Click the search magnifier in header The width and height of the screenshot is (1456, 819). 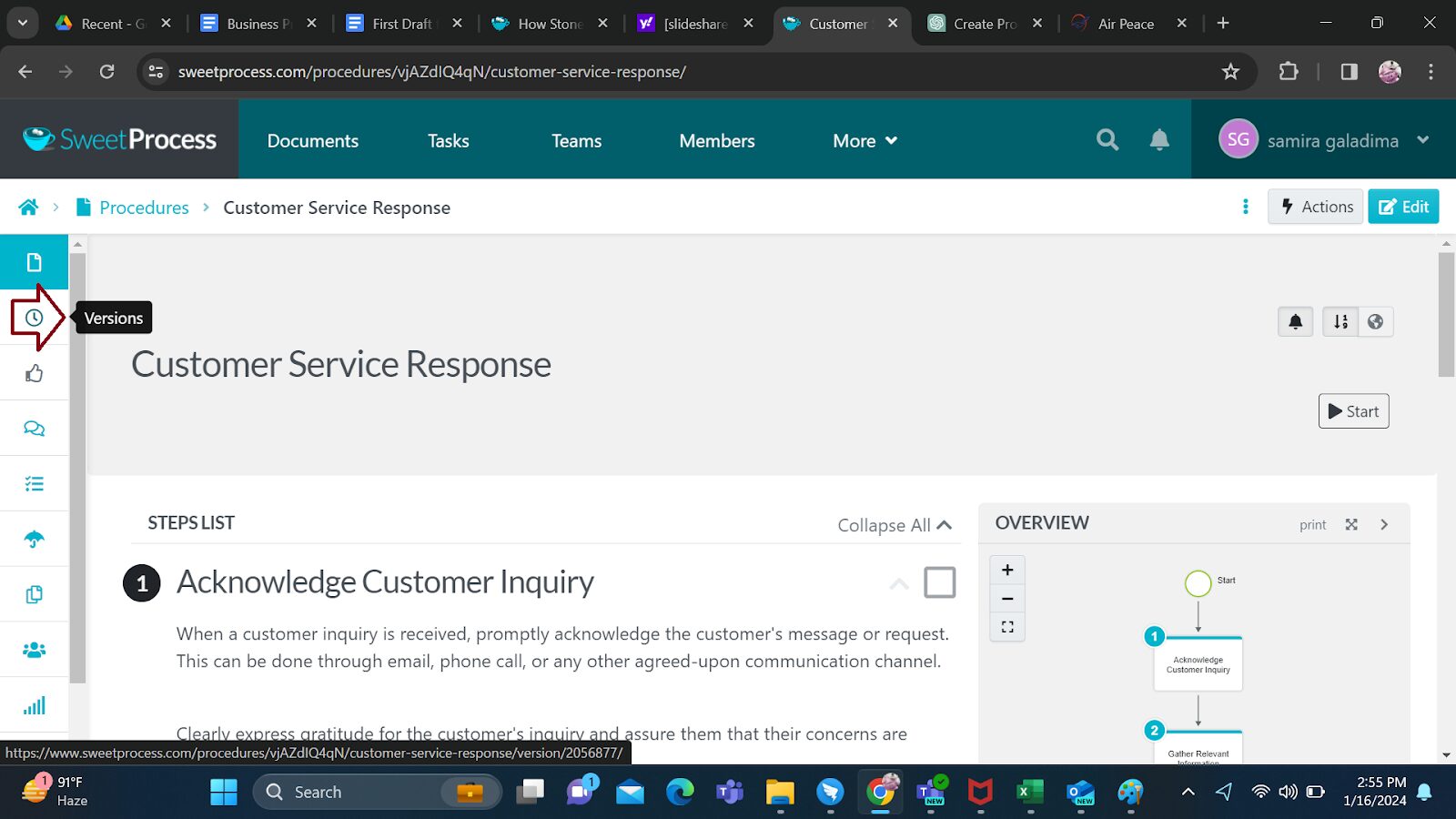tap(1107, 139)
